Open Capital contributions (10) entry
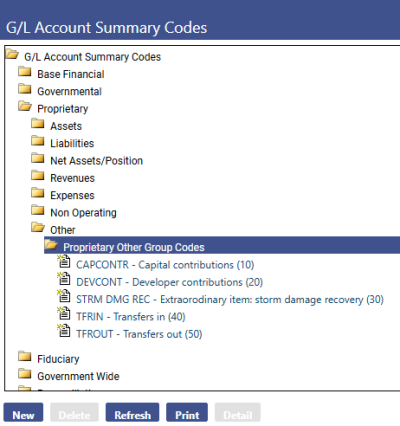 (x=165, y=265)
